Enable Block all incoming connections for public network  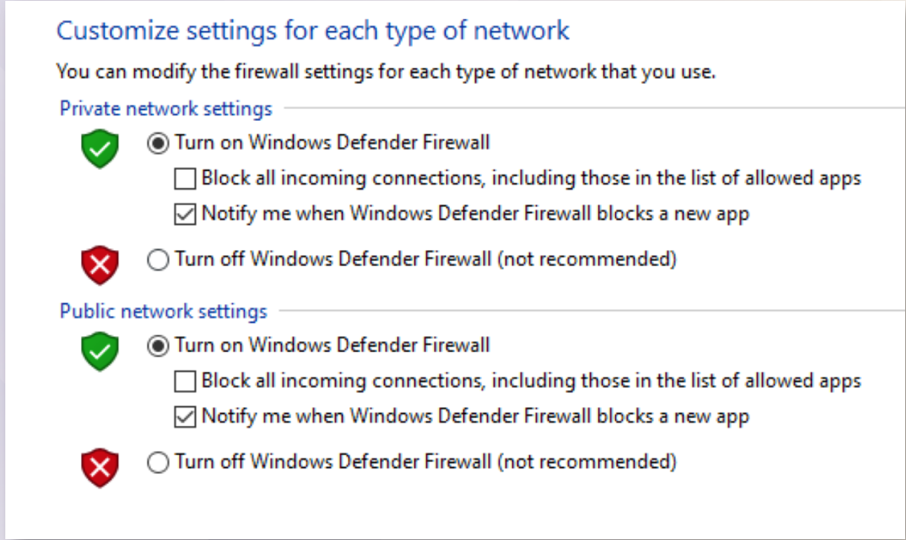tap(185, 382)
